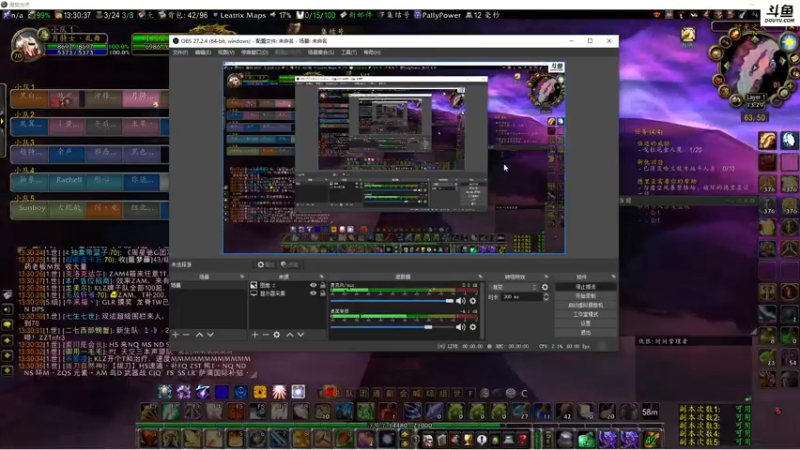Screen dimensions: 800x450
Task: Click the 58m cooldown button on the action bar
Action: tap(650, 412)
